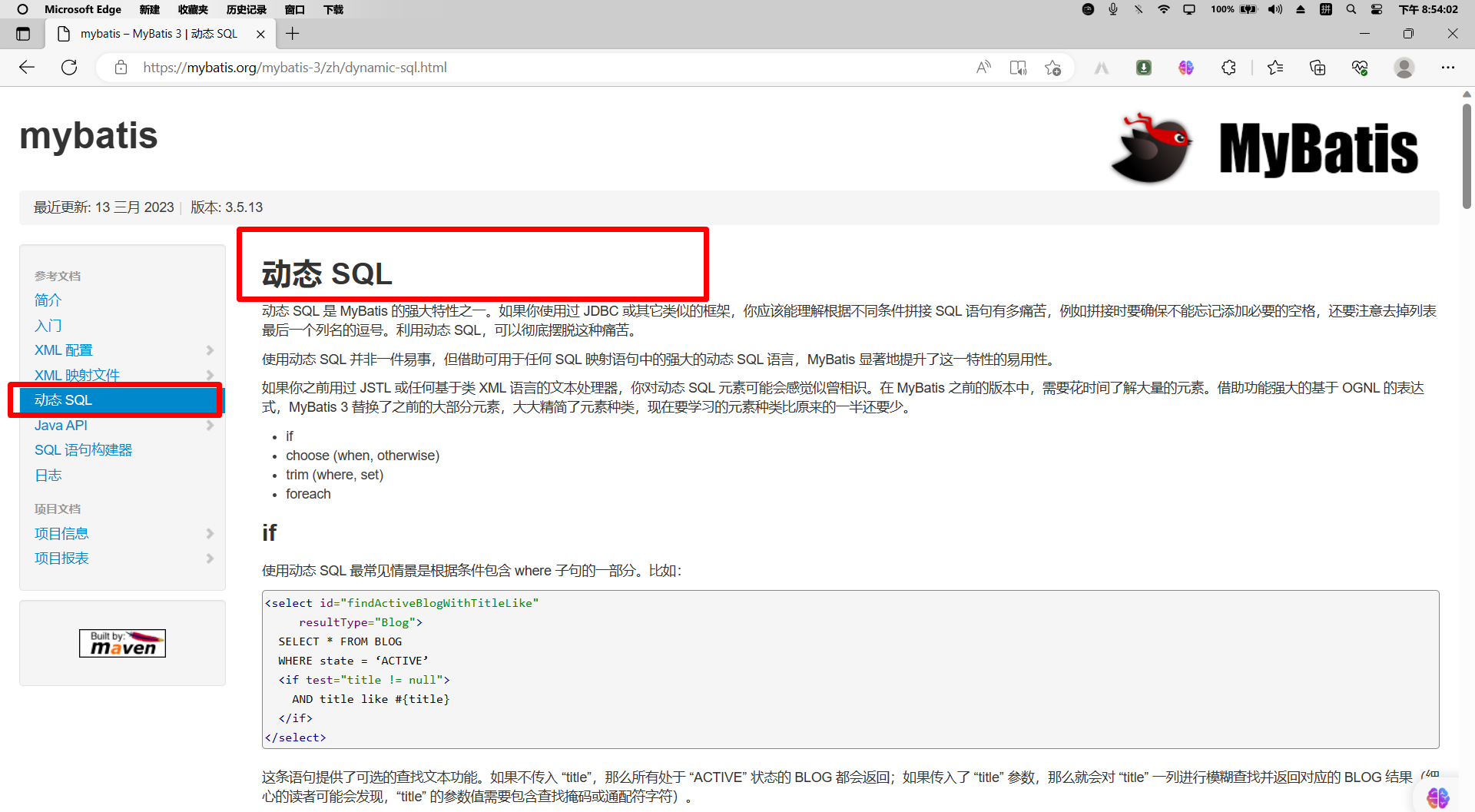Refresh the current MyBatis page
The width and height of the screenshot is (1475, 812).
coord(69,68)
